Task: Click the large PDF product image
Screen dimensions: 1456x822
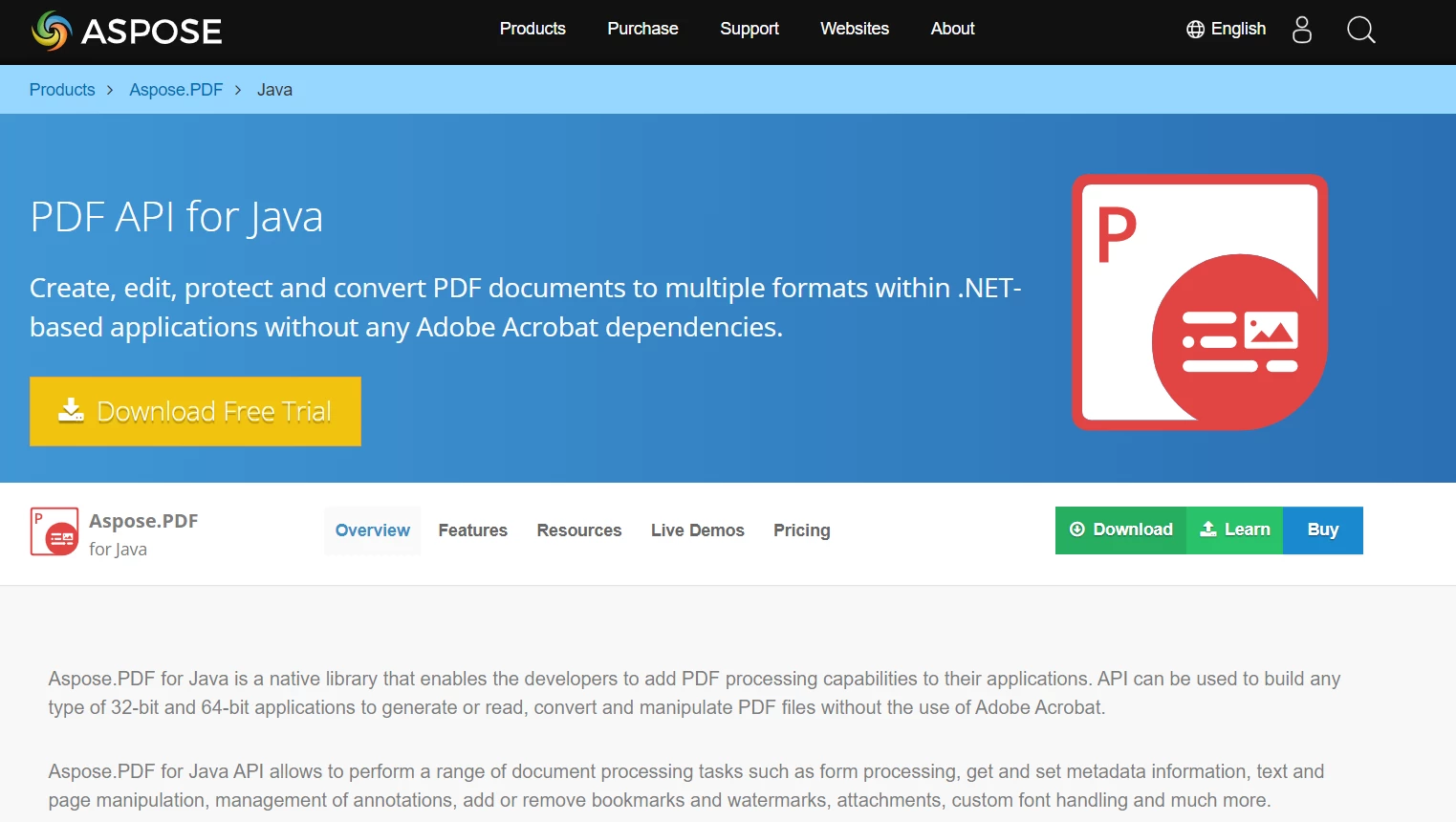Action: (x=1200, y=302)
